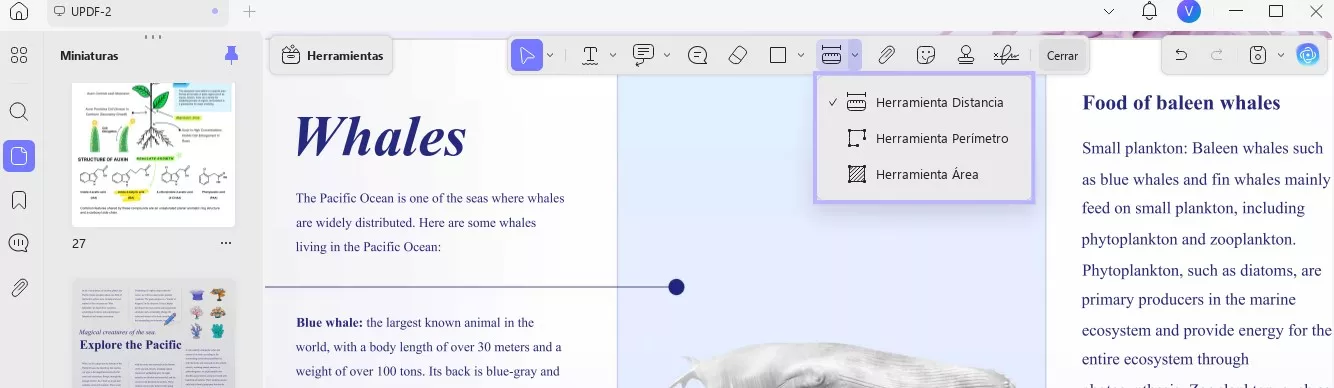Open the page 27 thumbnail
This screenshot has height=388, width=1334.
(x=153, y=155)
